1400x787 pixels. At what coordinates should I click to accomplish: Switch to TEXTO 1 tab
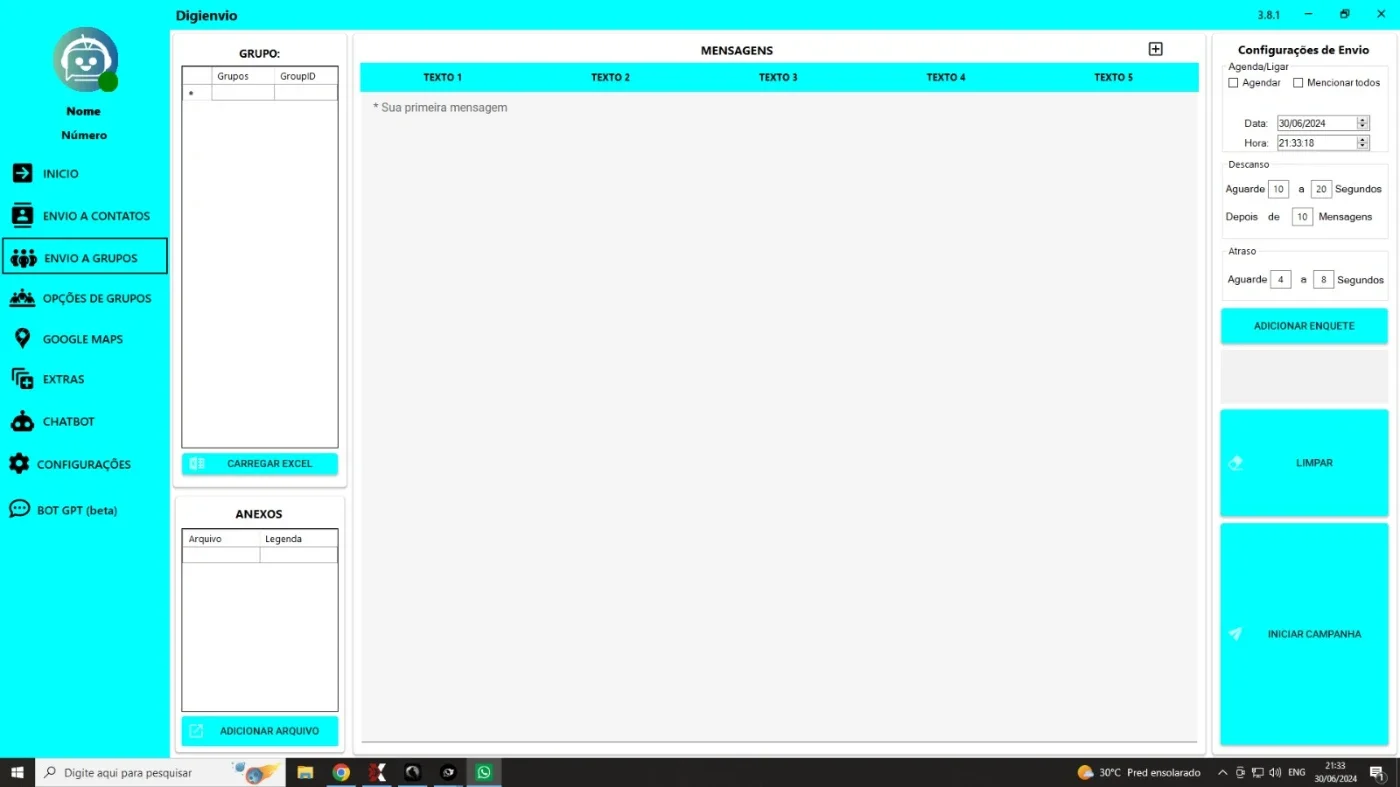pos(443,77)
